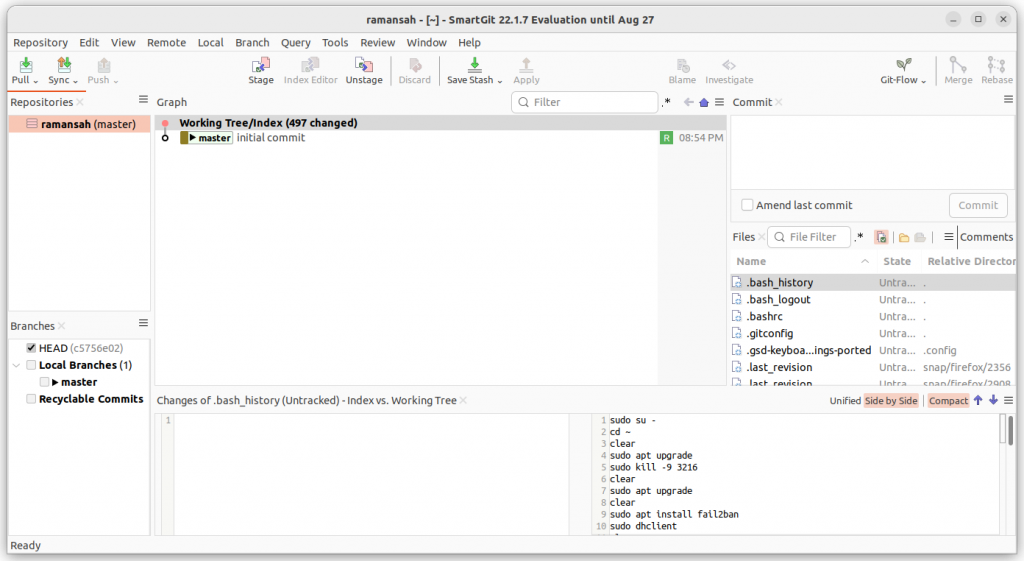The width and height of the screenshot is (1024, 561).
Task: Open the Review menu
Action: 377,42
